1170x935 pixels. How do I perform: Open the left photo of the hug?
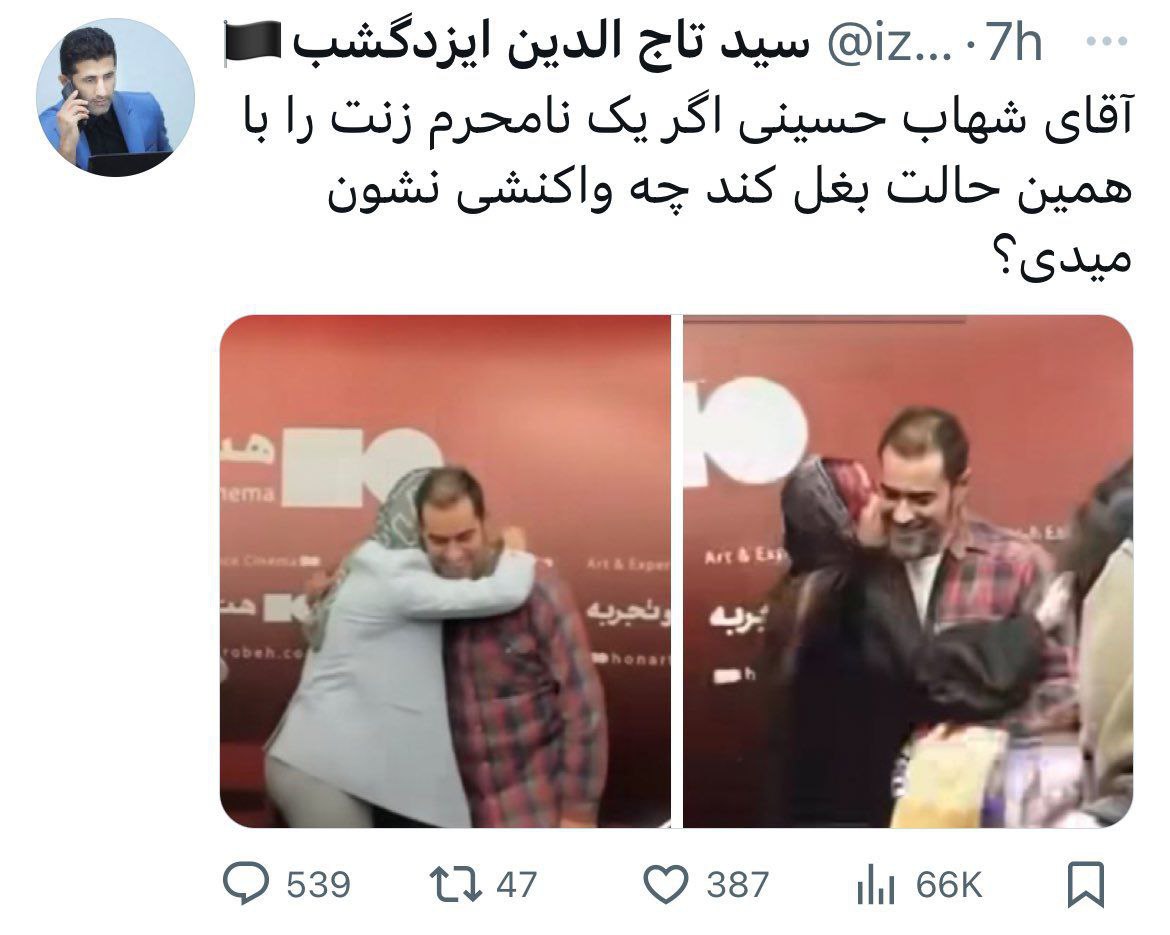pos(445,572)
